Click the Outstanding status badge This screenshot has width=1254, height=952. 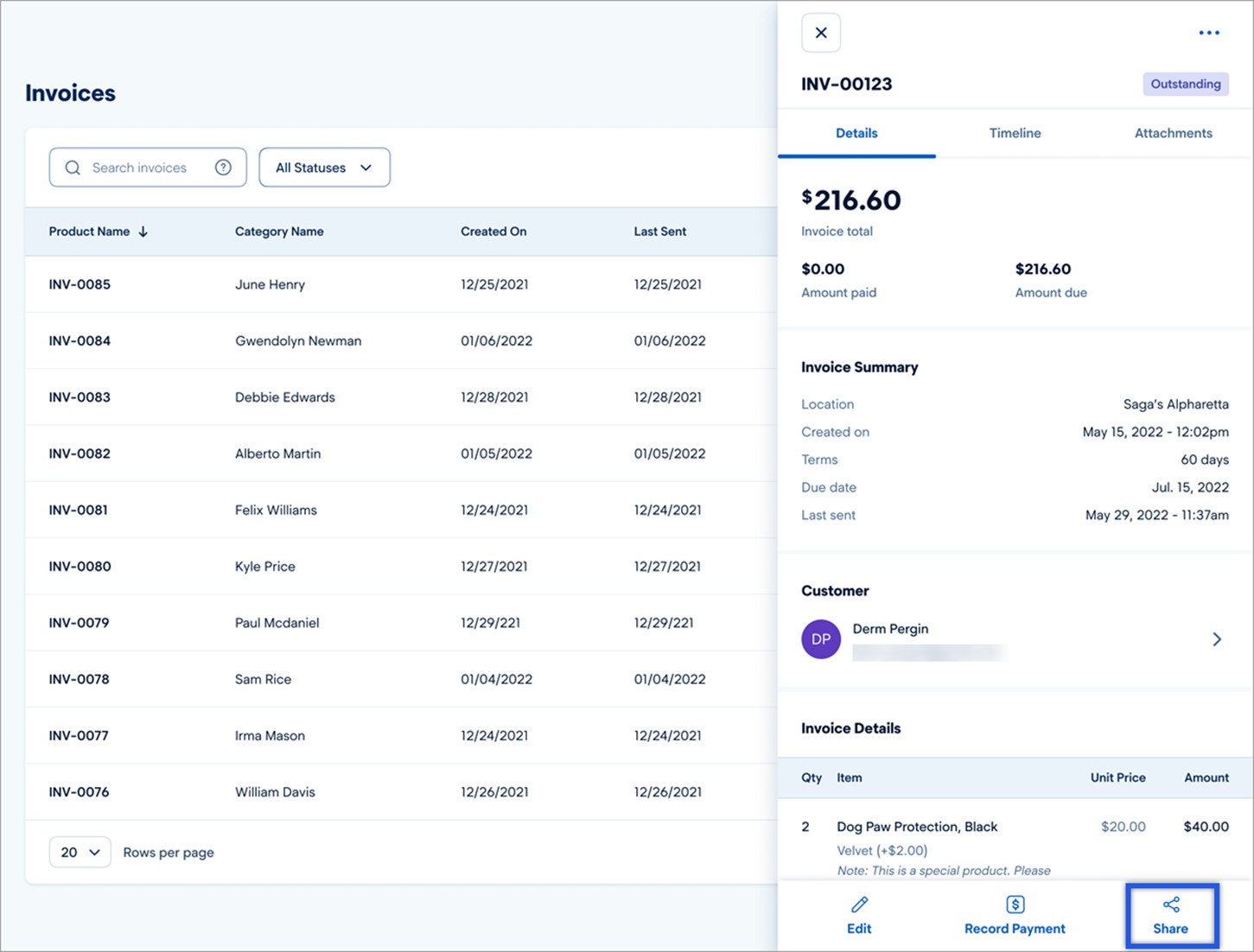(x=1186, y=84)
